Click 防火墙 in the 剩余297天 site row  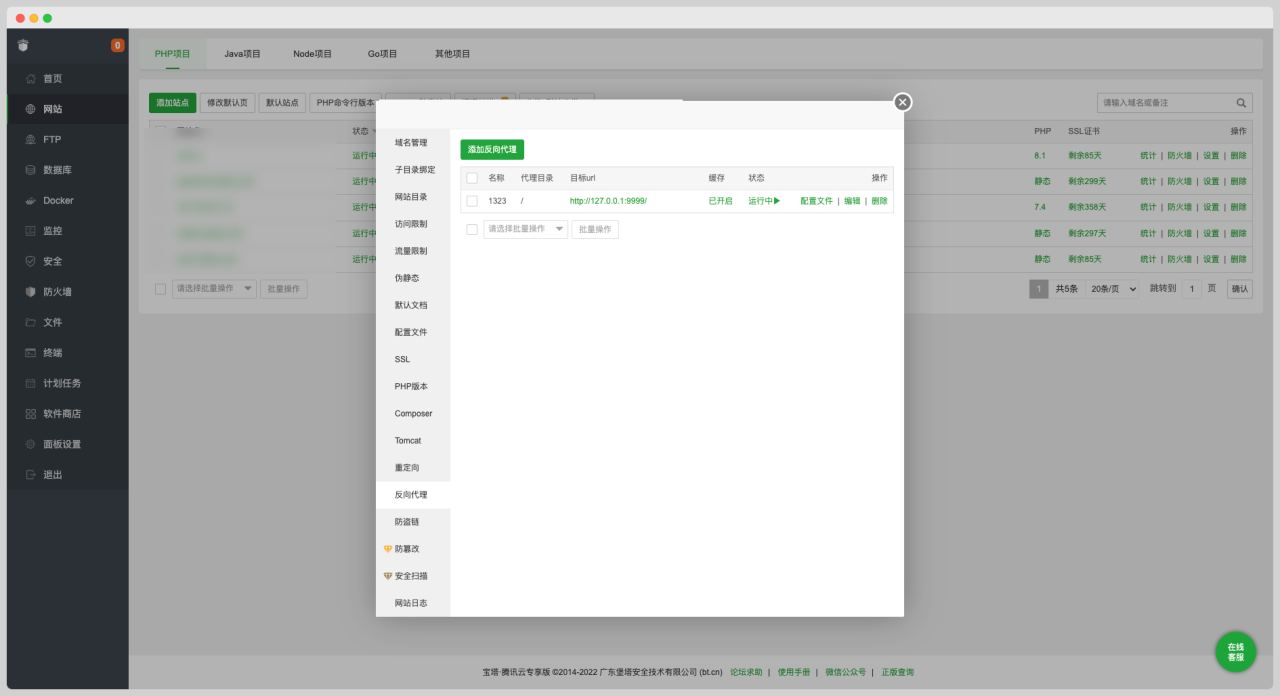tap(1179, 234)
